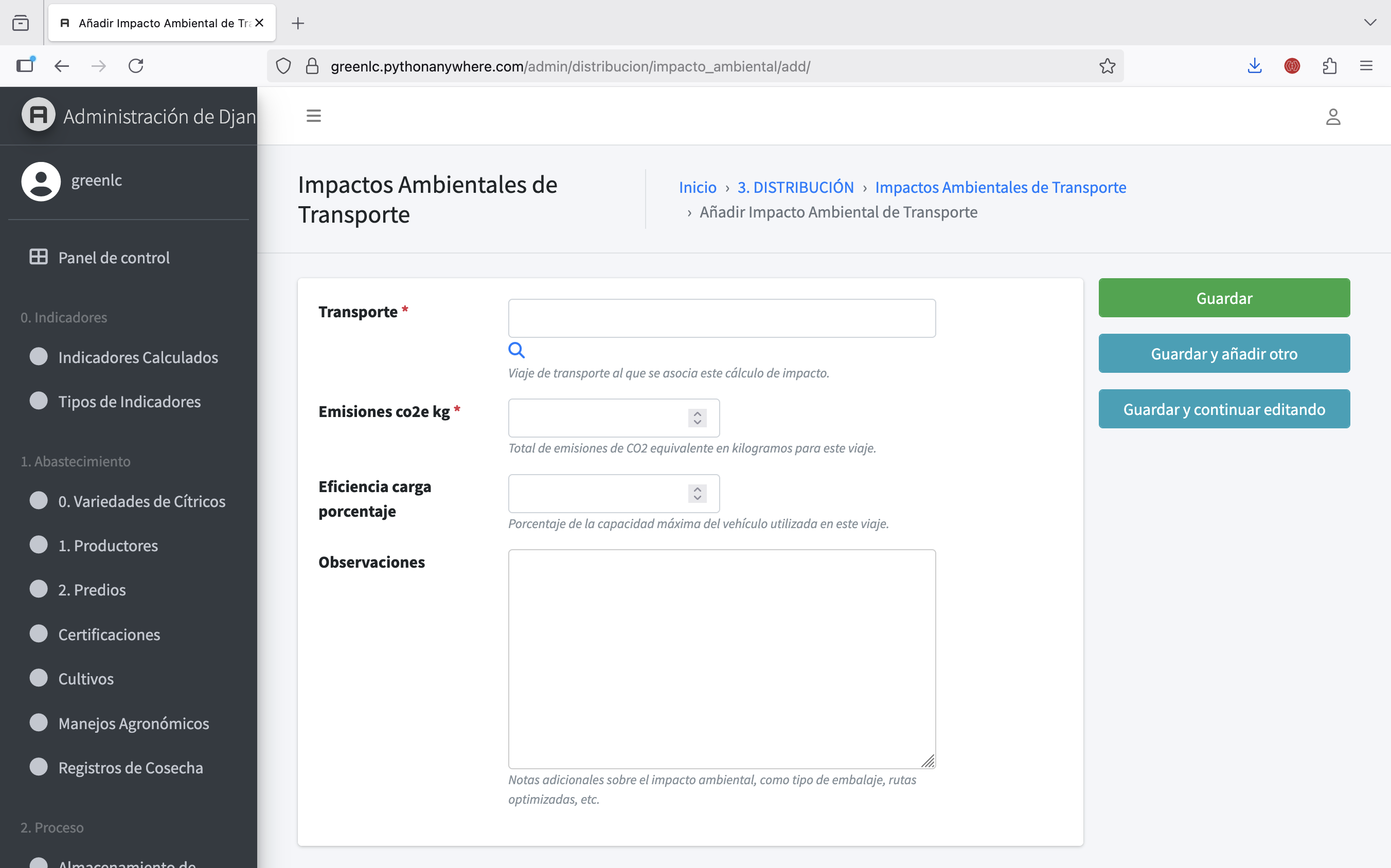Screen dimensions: 1391x868
Task: Click Guardar y añadir otro
Action: 1224,353
